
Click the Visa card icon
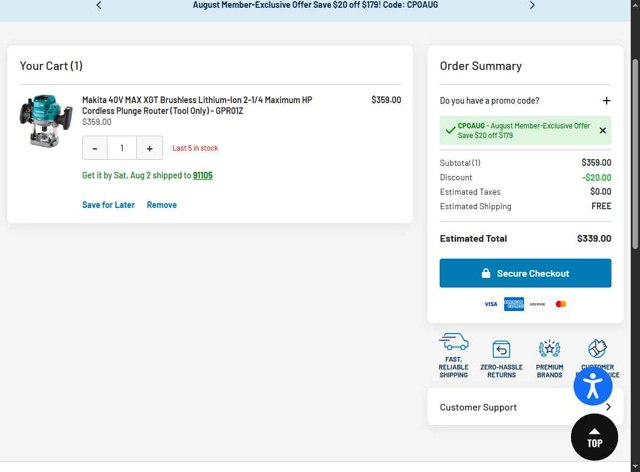click(x=491, y=304)
